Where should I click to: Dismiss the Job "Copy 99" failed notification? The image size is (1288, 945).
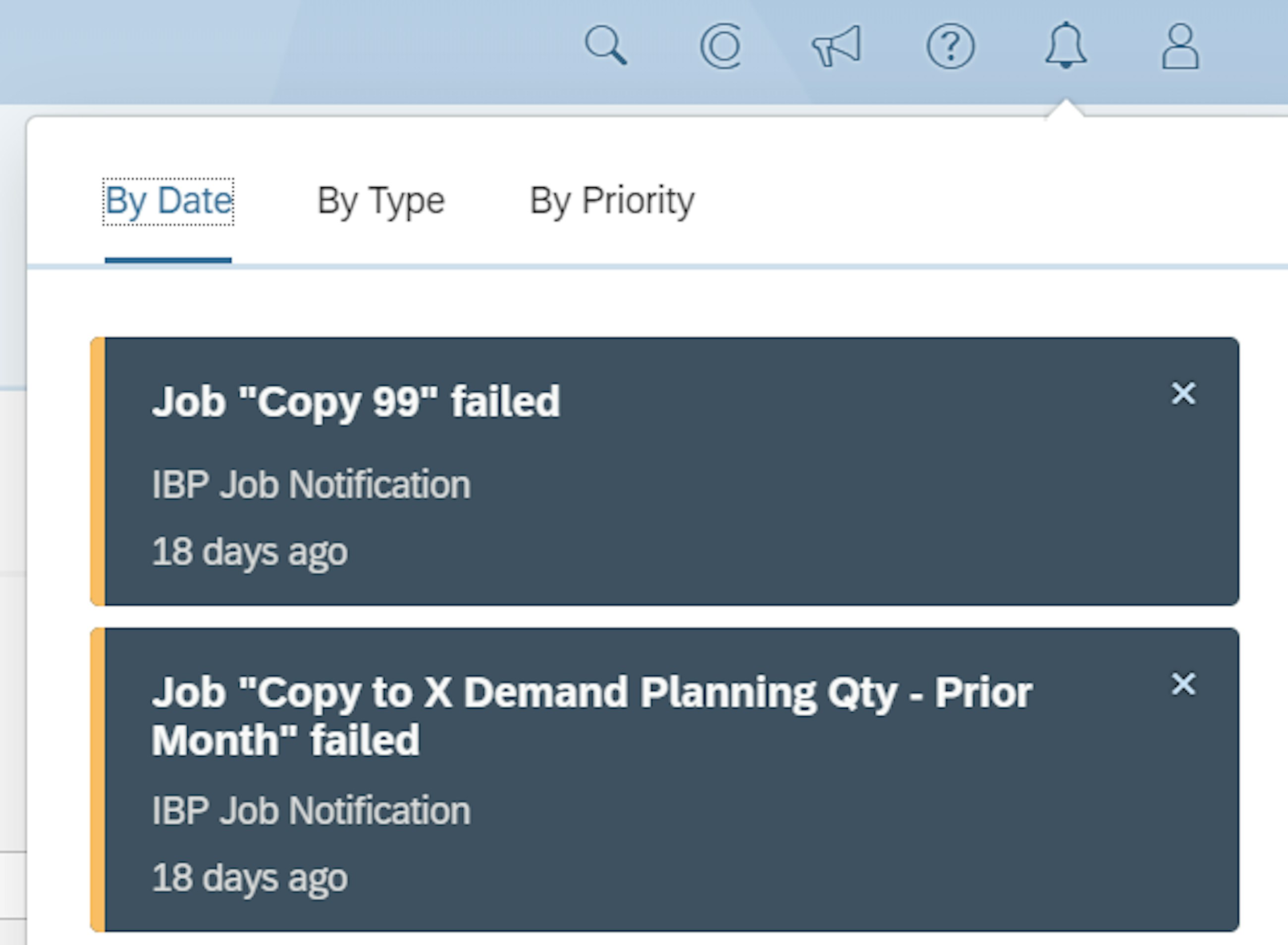click(1184, 394)
